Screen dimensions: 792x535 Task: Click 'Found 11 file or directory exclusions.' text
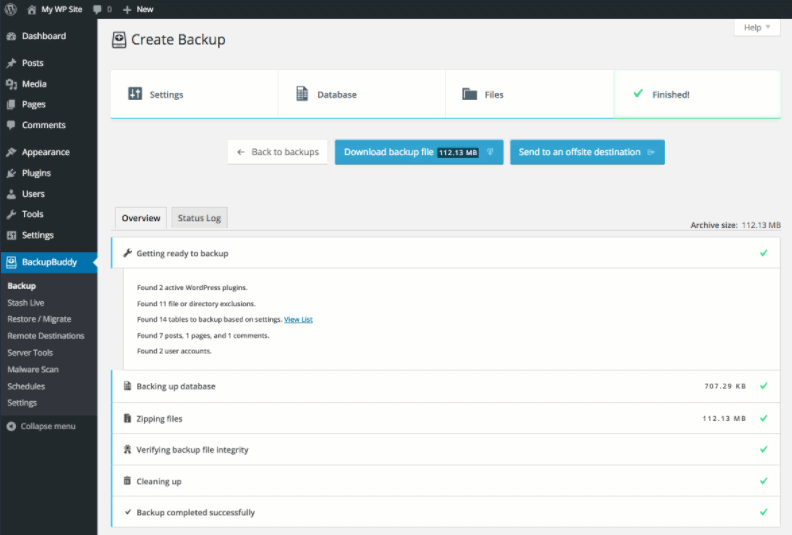[196, 304]
